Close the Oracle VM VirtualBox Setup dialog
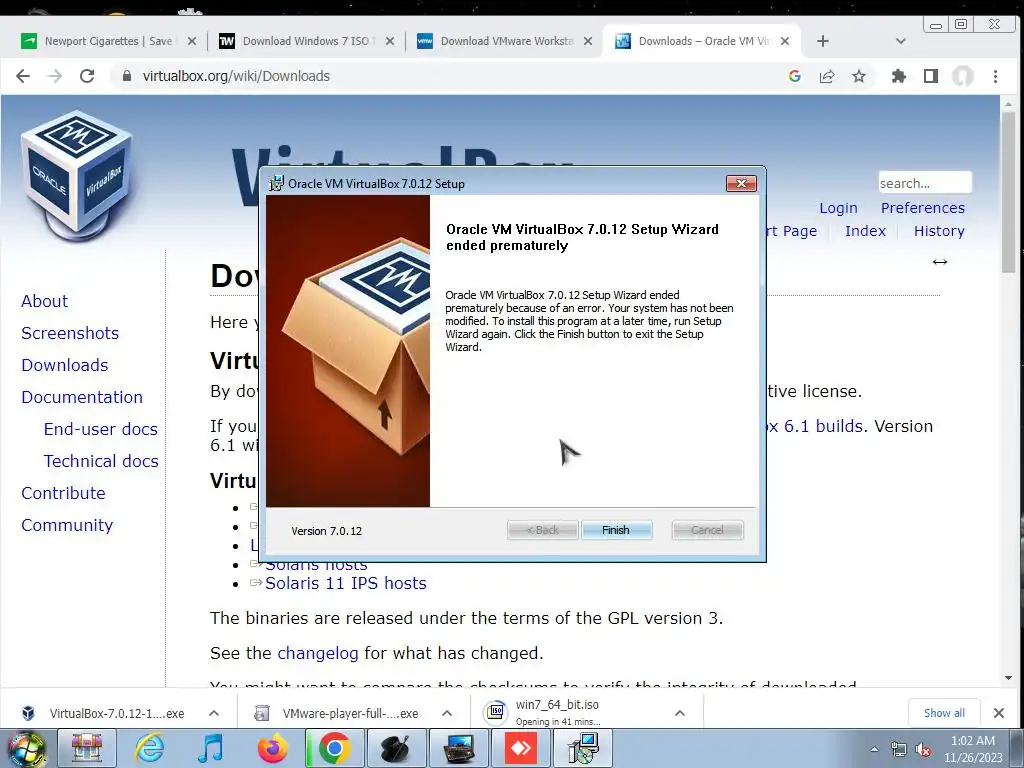 [x=741, y=184]
